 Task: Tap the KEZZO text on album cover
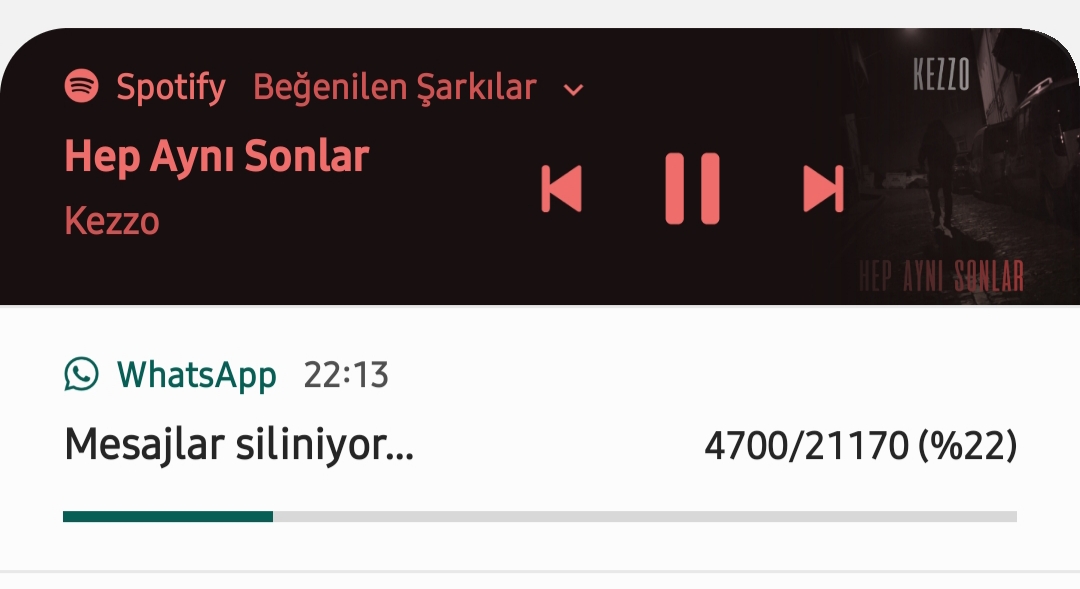[942, 75]
